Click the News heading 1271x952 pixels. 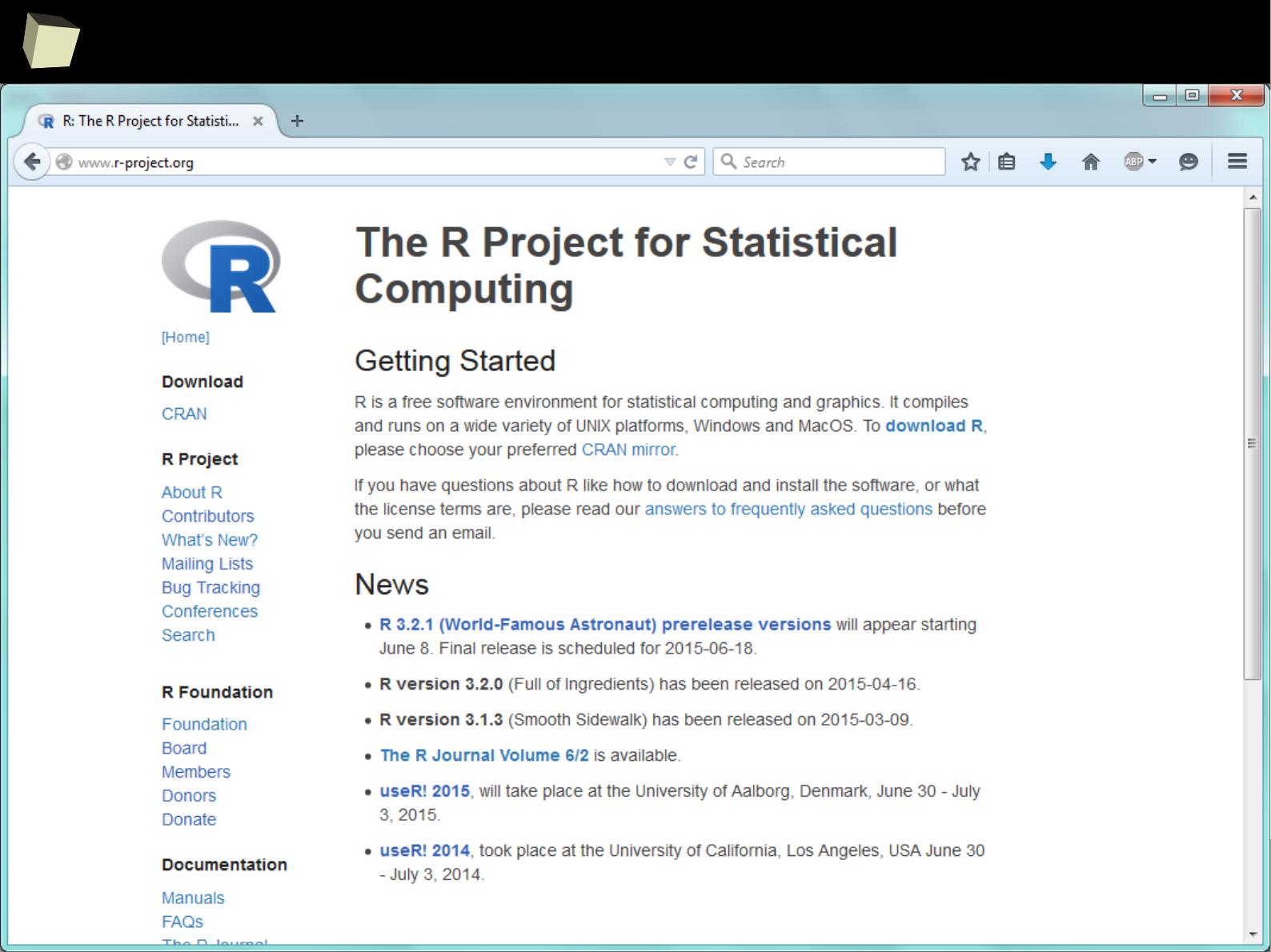click(391, 584)
